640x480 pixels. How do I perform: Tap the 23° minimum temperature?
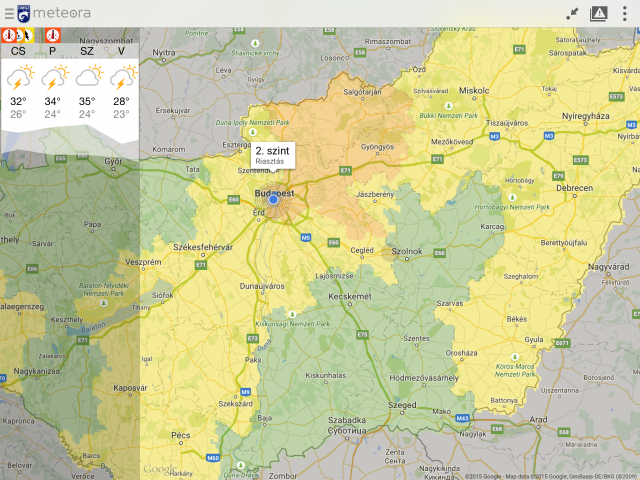[121, 114]
